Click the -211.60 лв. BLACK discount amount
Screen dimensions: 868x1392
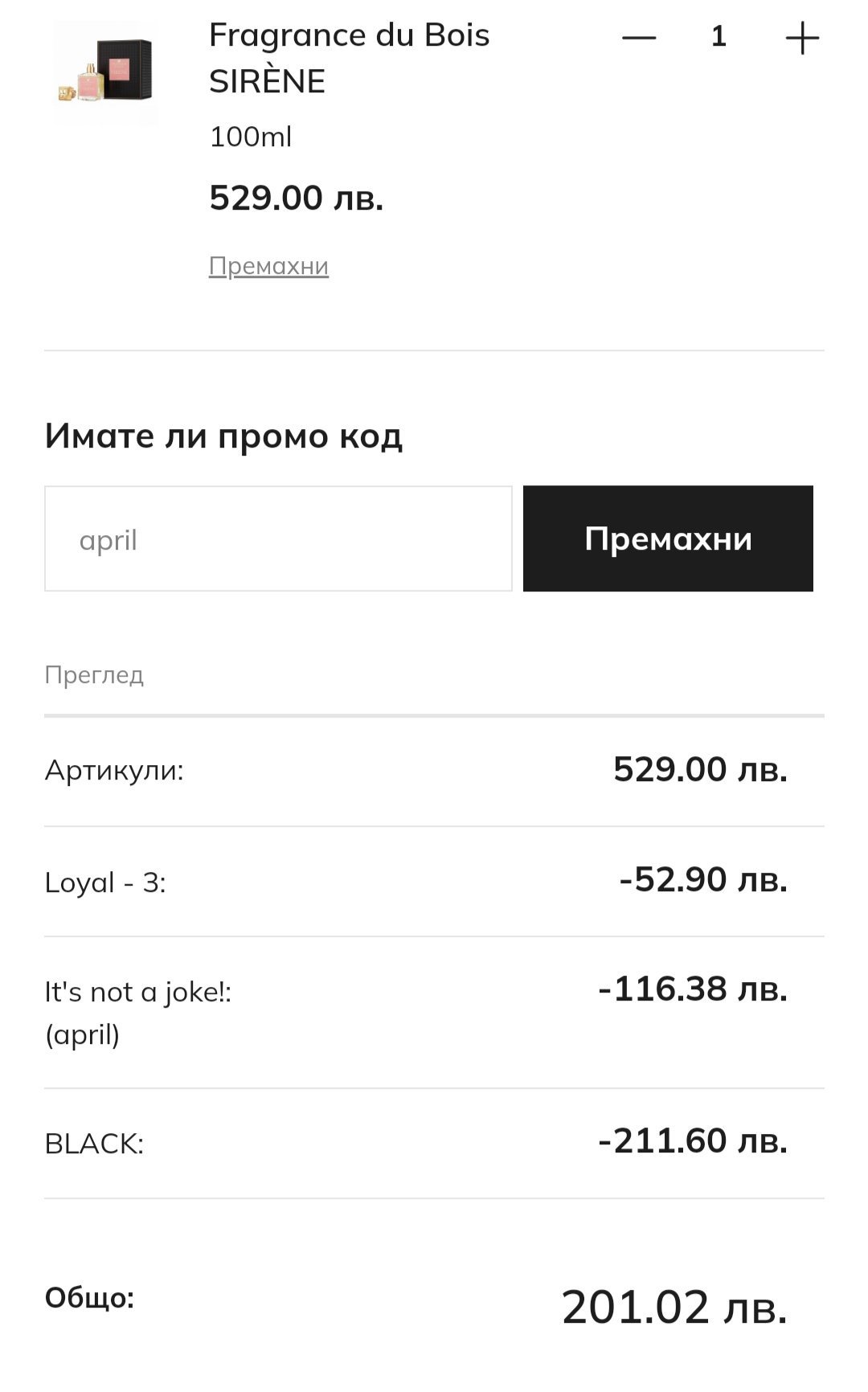[692, 1140]
